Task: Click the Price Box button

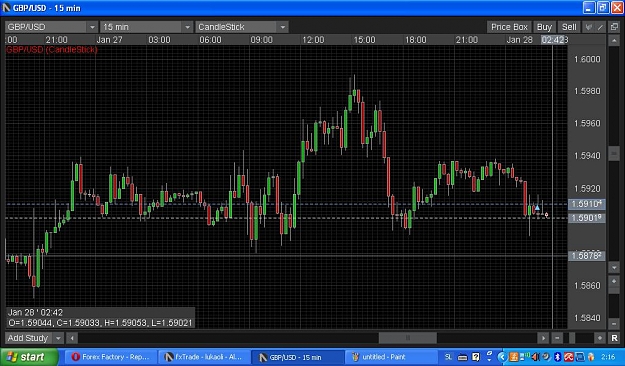Action: (x=509, y=27)
